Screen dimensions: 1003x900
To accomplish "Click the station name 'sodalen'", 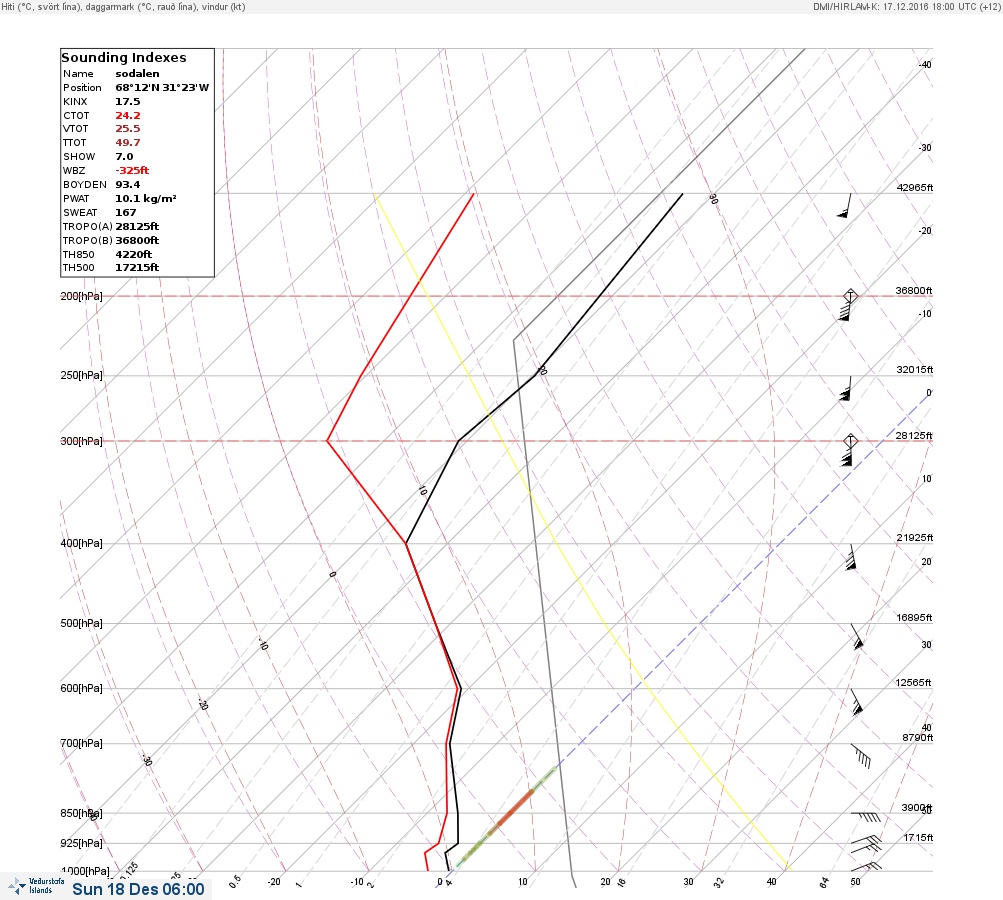I will [x=137, y=74].
